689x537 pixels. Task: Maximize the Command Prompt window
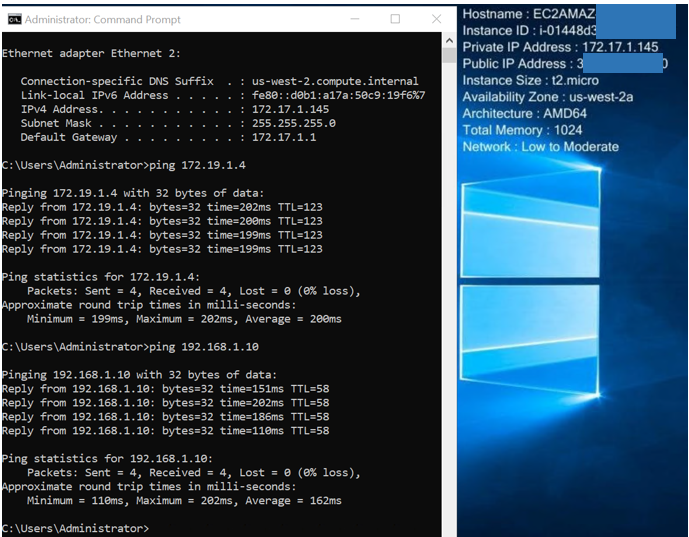point(395,19)
